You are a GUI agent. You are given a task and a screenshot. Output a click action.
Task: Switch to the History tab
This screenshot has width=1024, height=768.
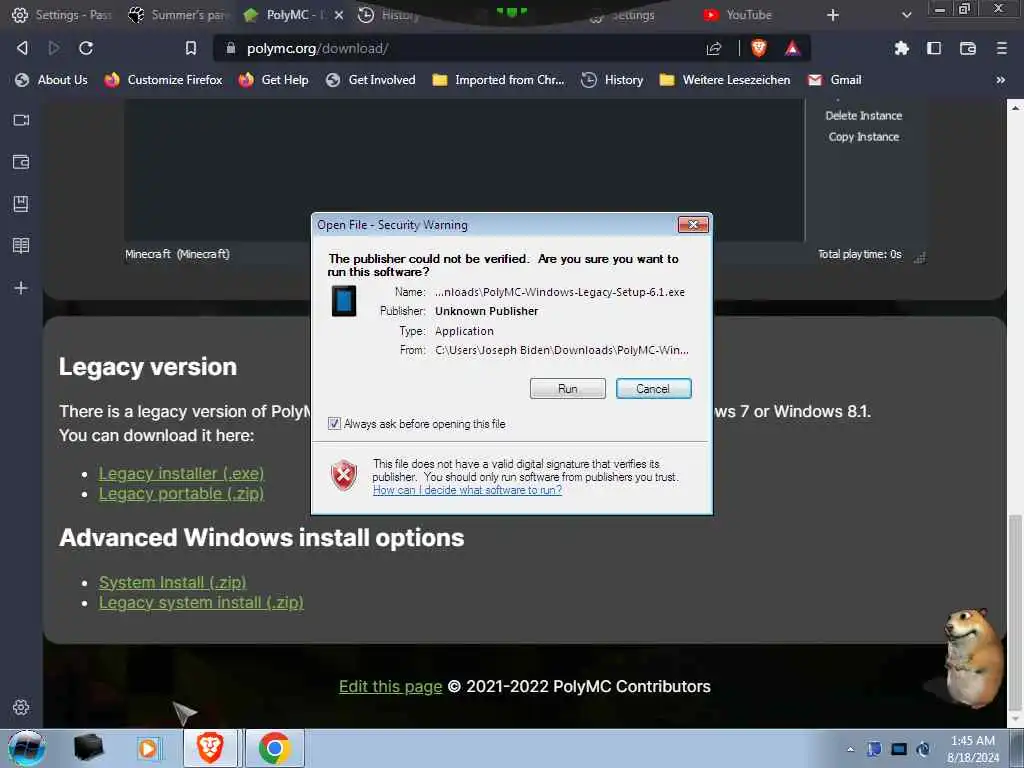(x=390, y=15)
